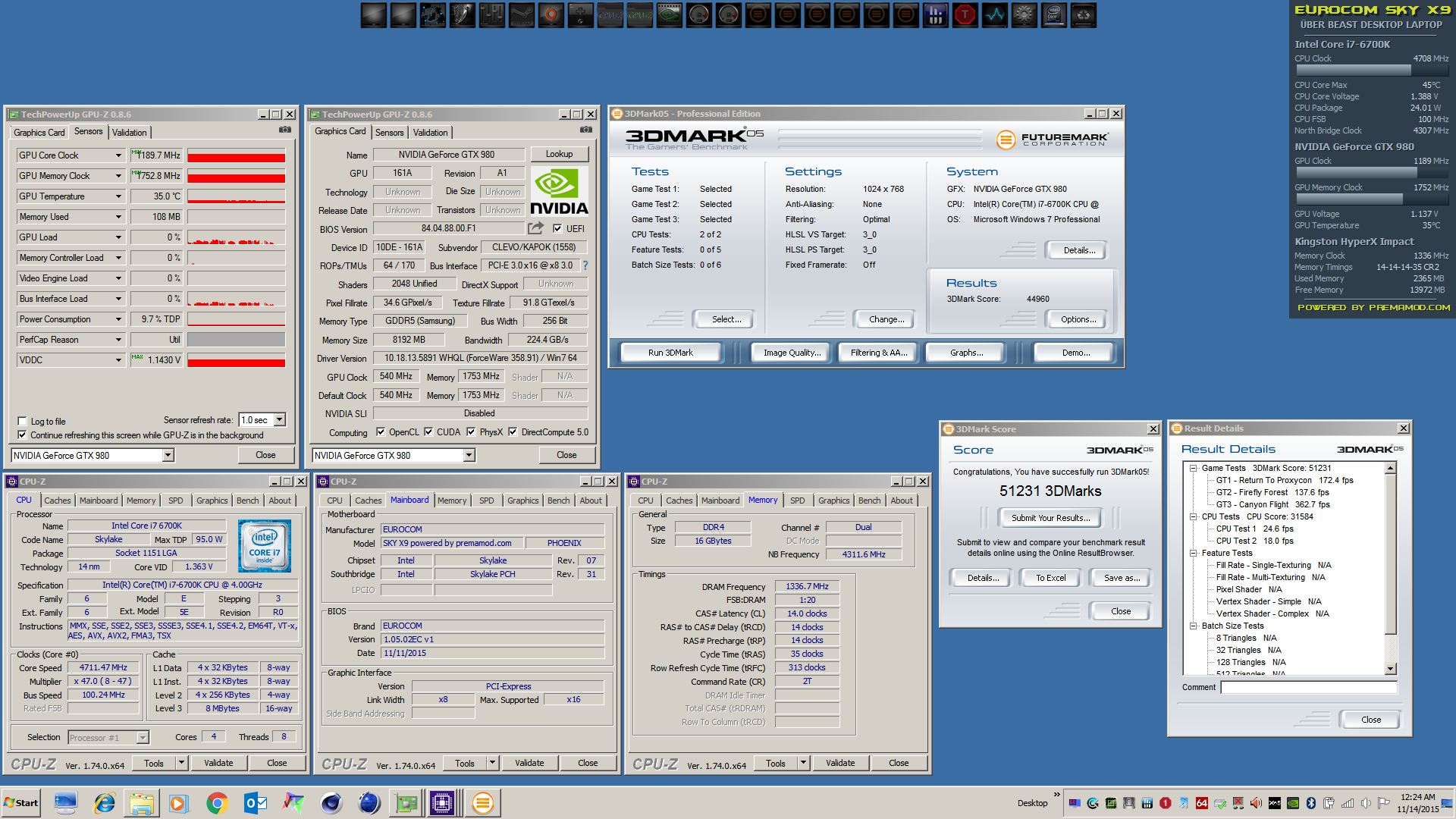Image resolution: width=1456 pixels, height=819 pixels.
Task: Open the Power Consumption sensor dropdown
Action: click(x=118, y=319)
